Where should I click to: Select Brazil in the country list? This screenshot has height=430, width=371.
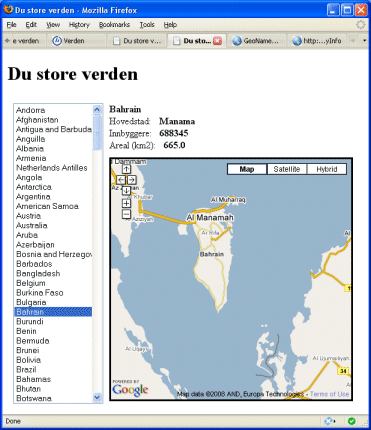tap(53, 370)
